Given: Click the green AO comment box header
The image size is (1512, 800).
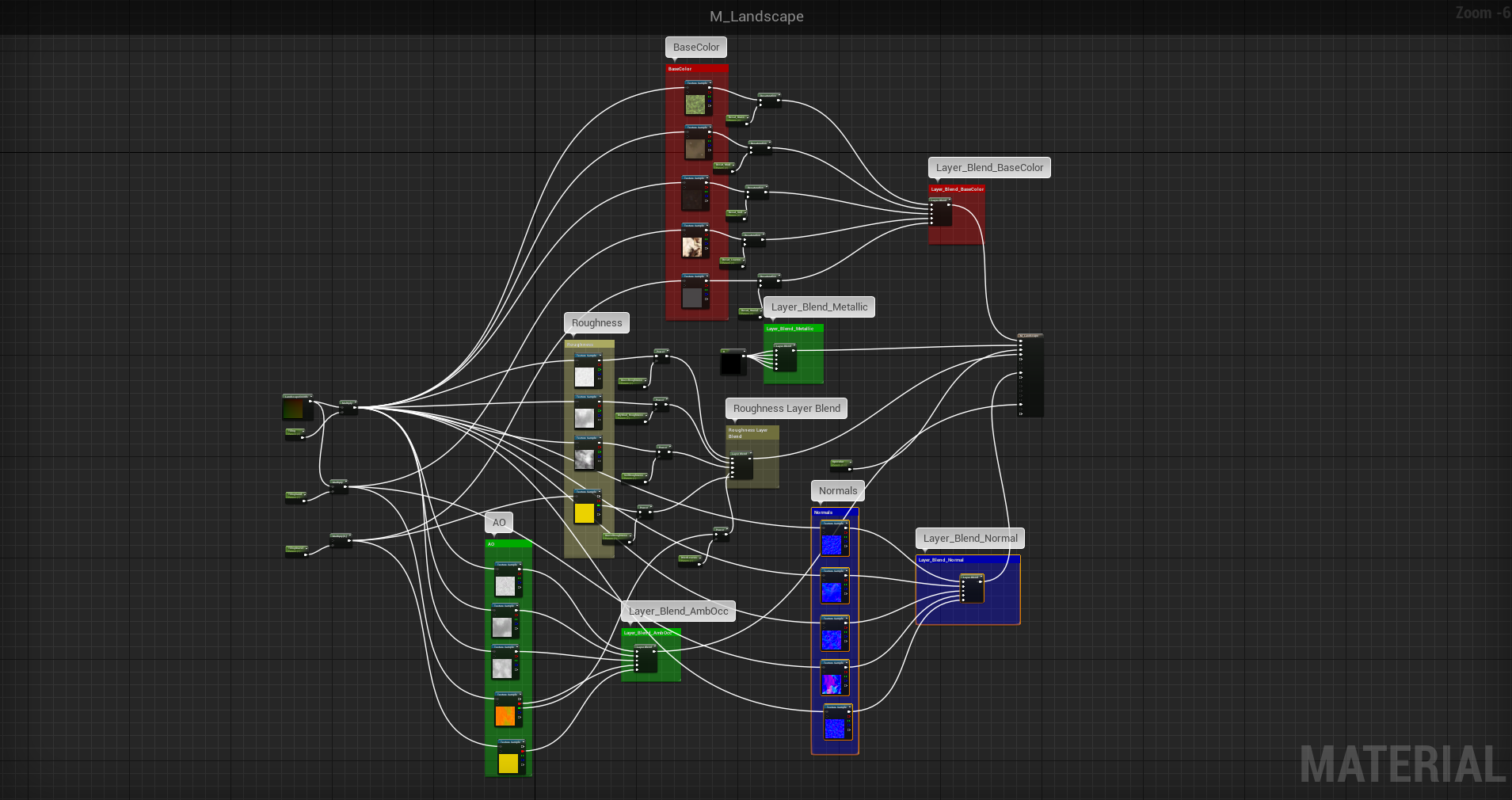Looking at the screenshot, I should [508, 544].
